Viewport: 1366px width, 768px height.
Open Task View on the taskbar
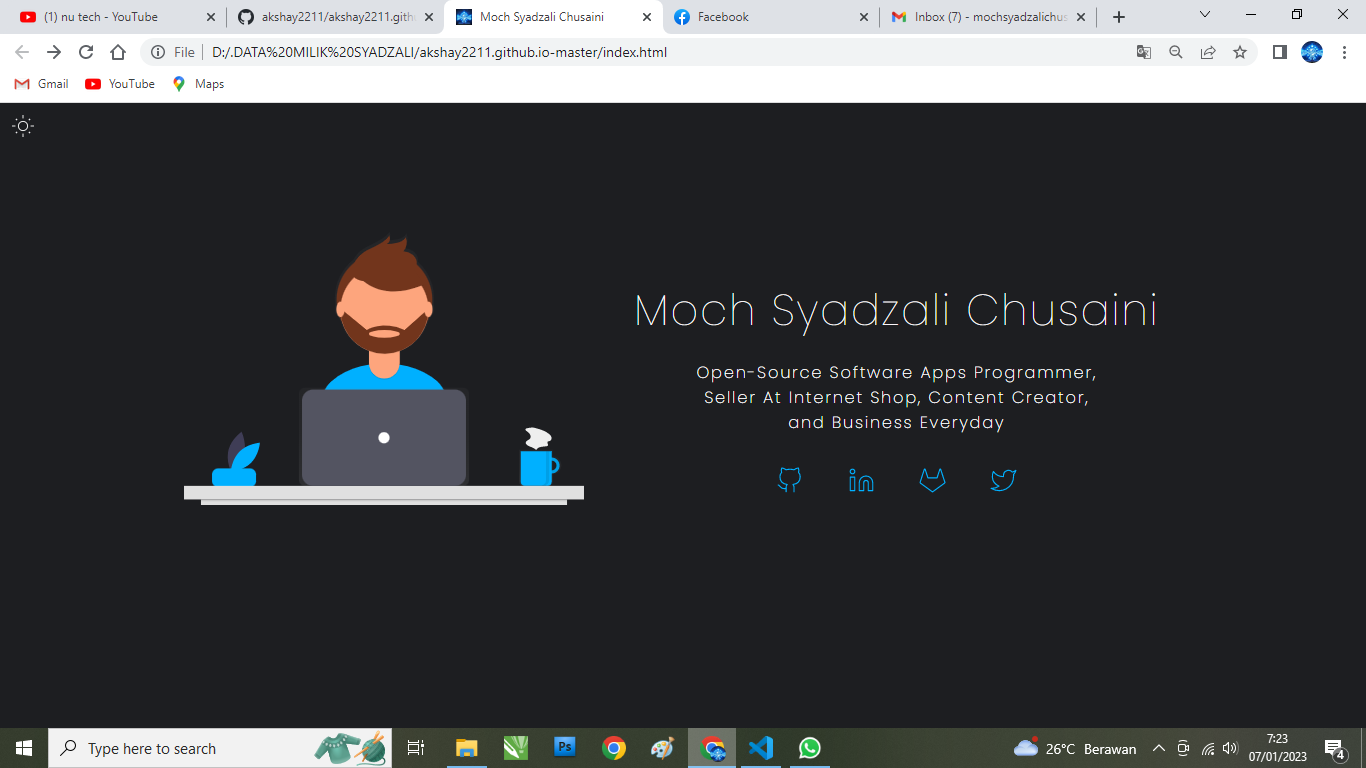pos(416,748)
